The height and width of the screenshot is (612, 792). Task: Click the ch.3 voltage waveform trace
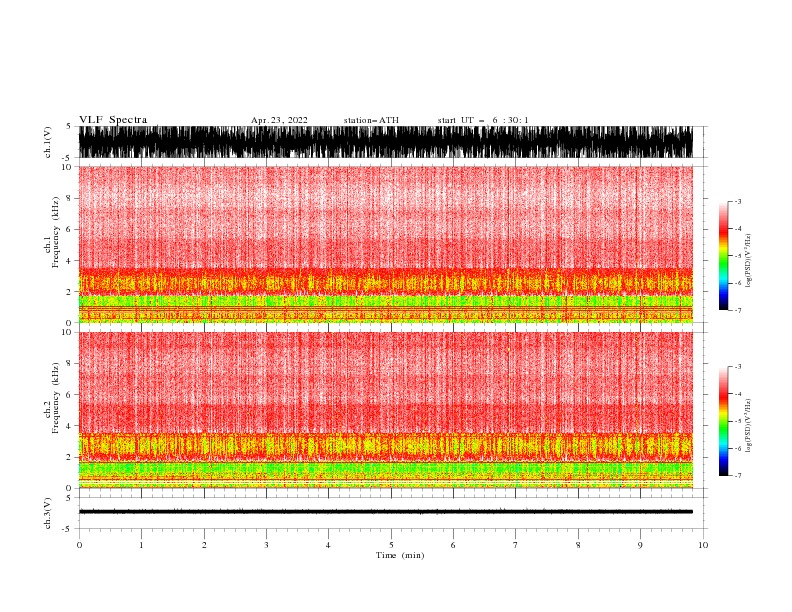click(386, 512)
